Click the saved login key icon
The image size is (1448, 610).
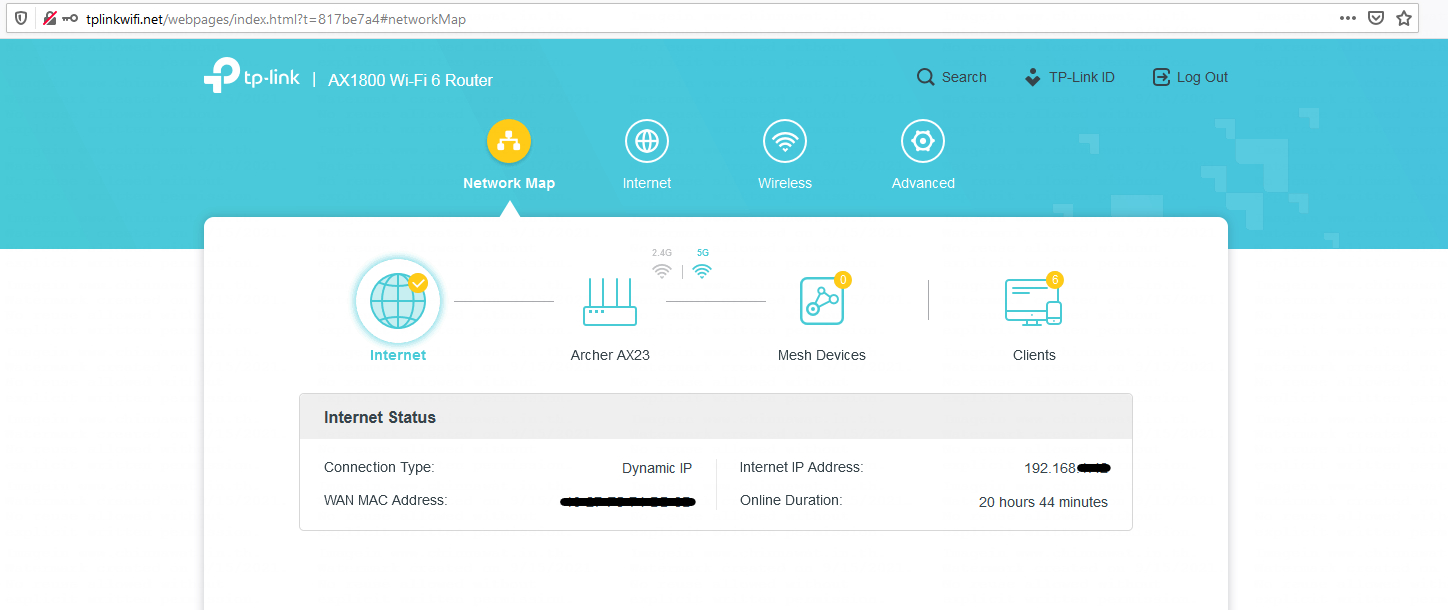pyautogui.click(x=70, y=18)
